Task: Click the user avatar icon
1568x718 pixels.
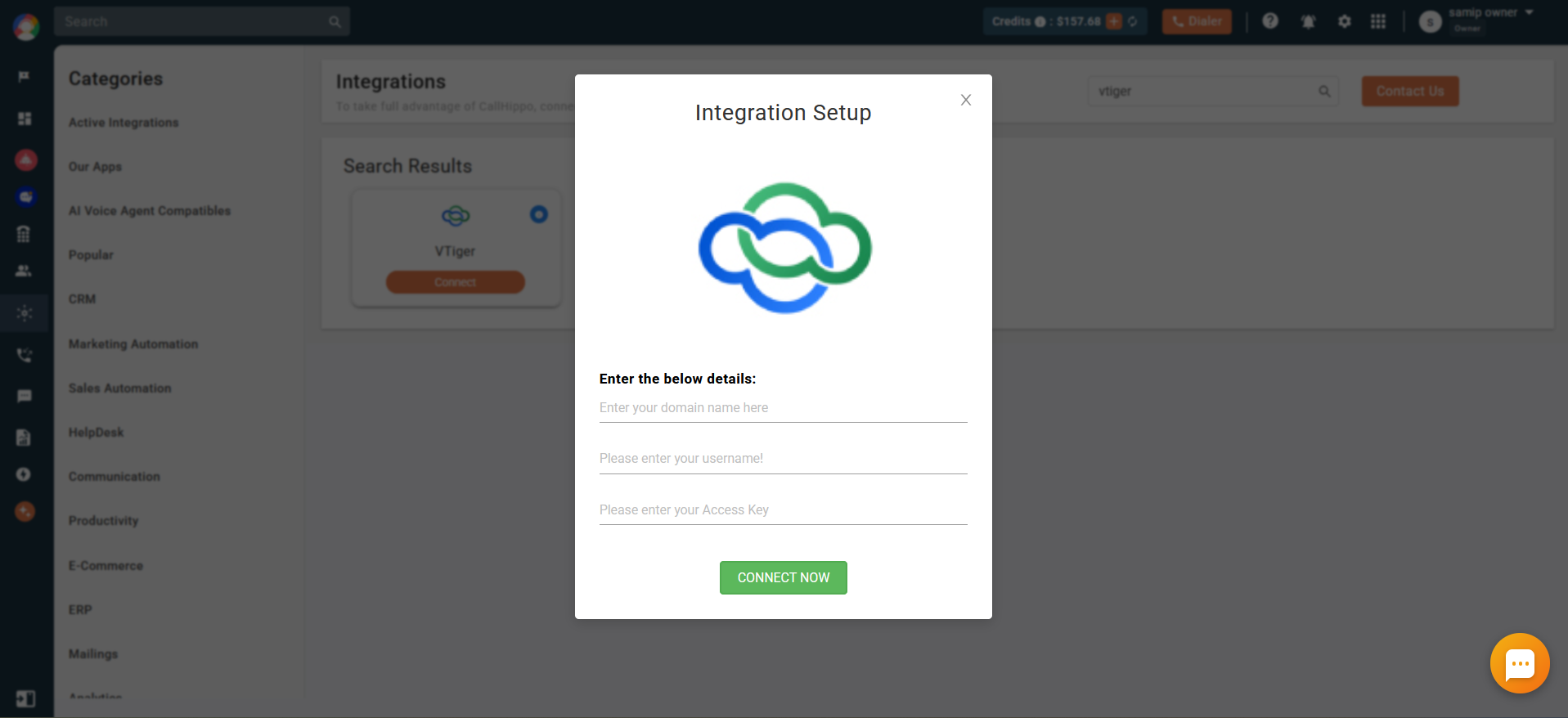Action: click(x=1430, y=22)
